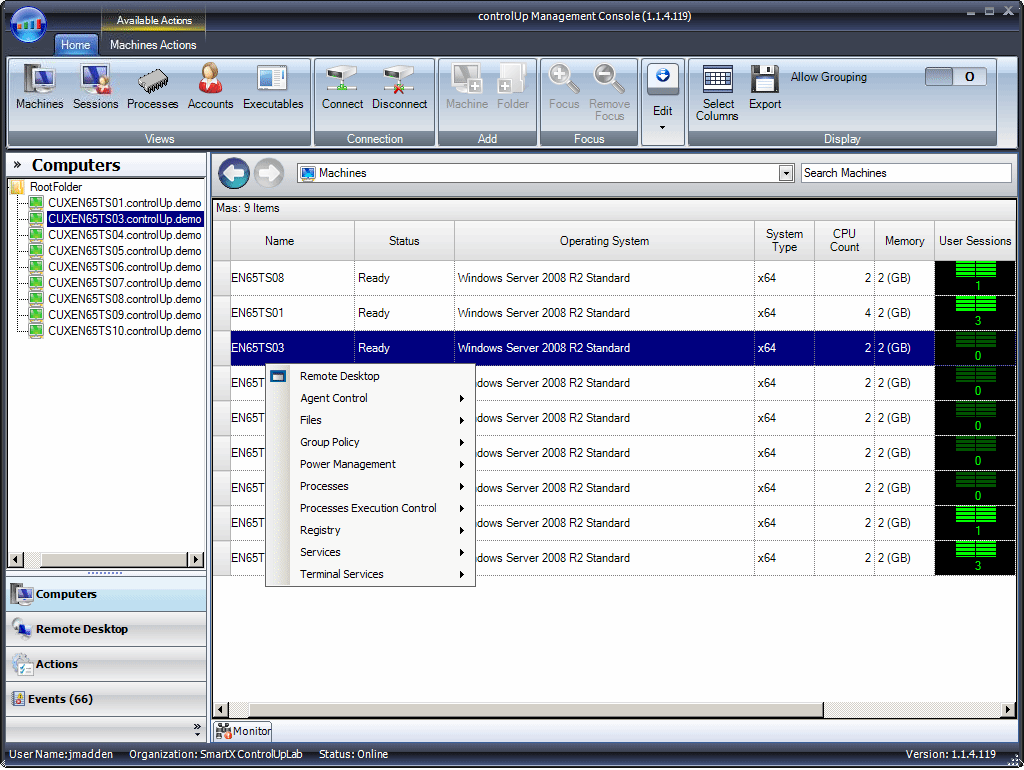Toggle the Allow Grouping switch
Screen dimensions: 1024x770
[x=955, y=75]
